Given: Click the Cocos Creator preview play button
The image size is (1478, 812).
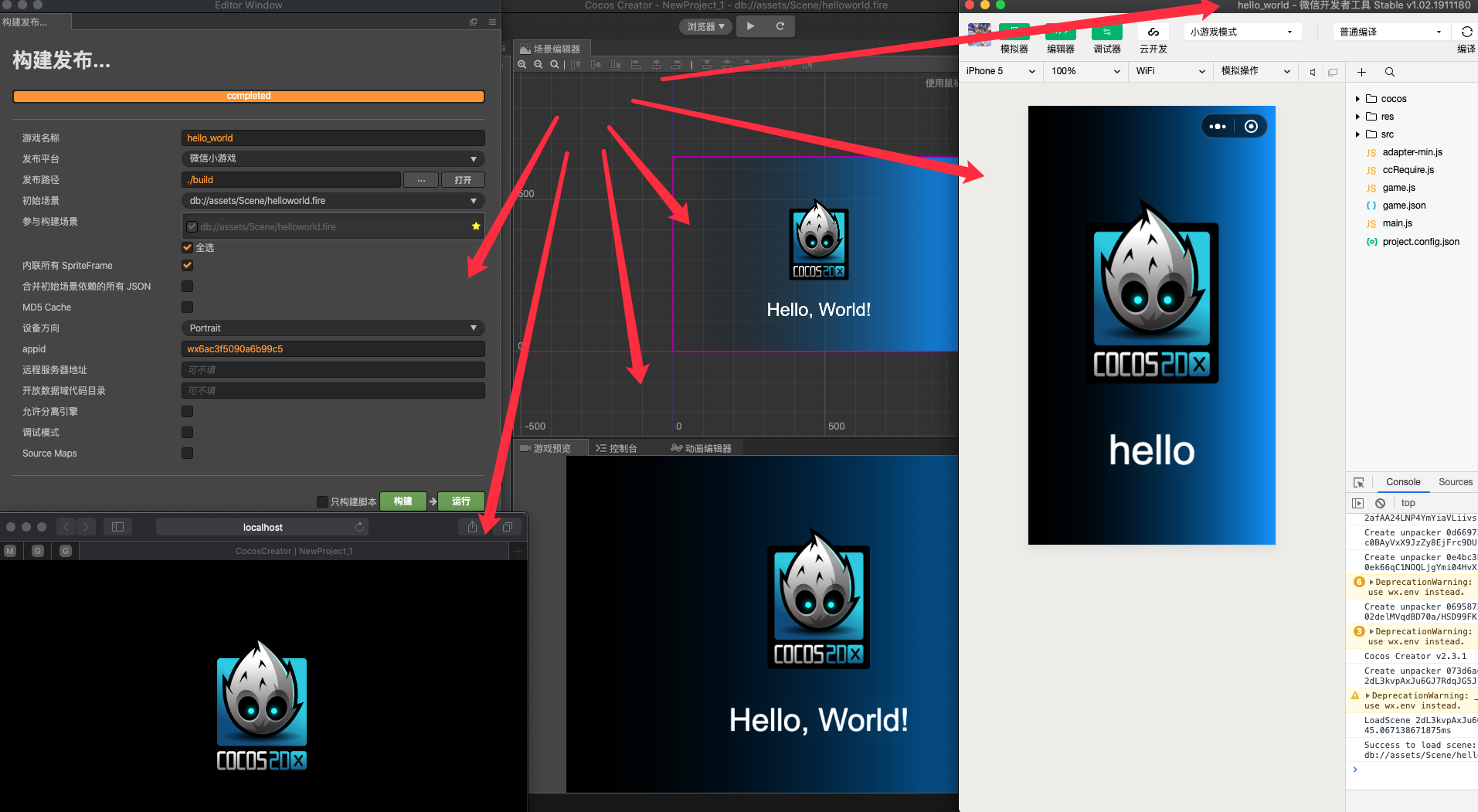Looking at the screenshot, I should pos(750,26).
